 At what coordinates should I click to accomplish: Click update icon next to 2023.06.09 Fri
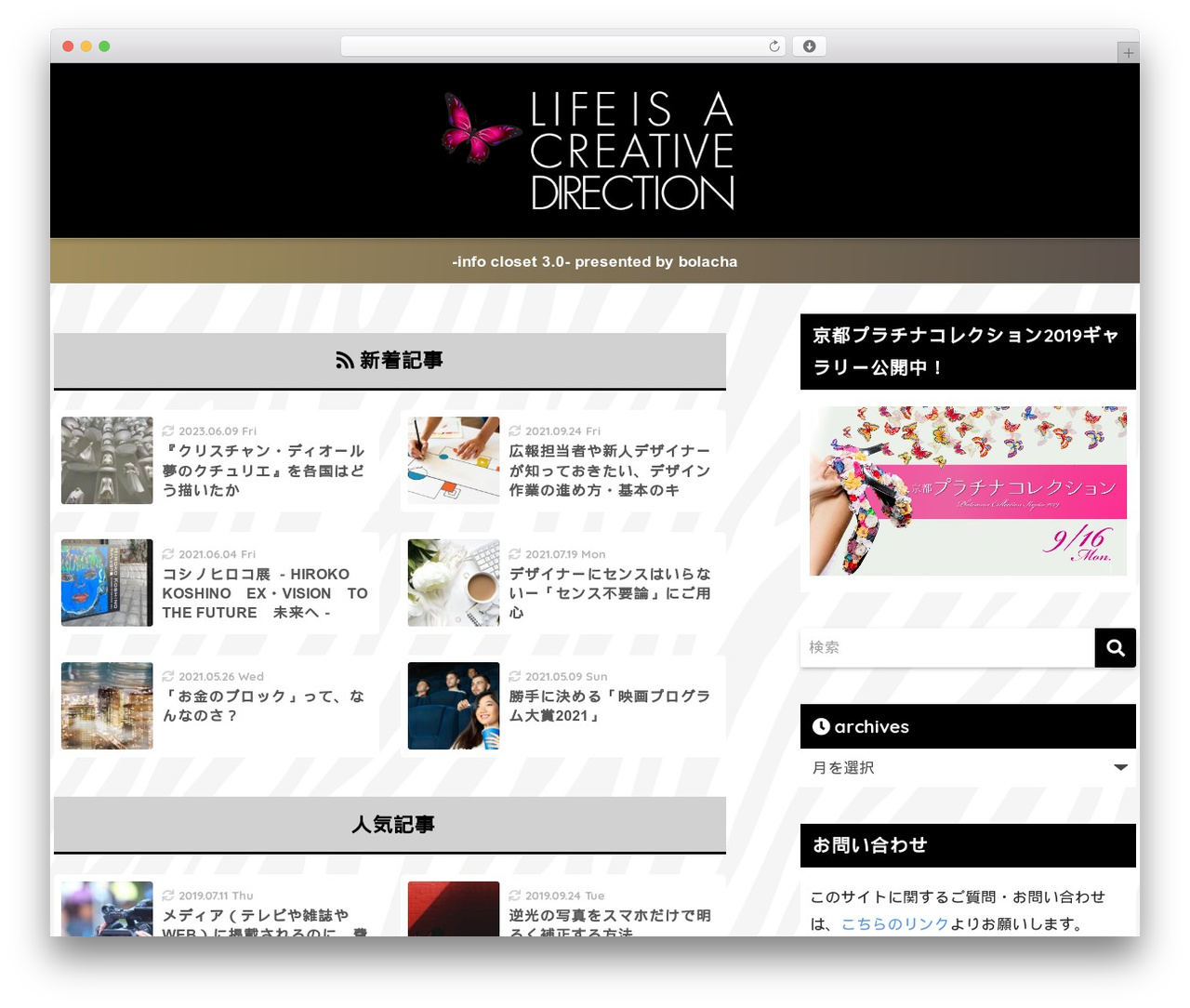168,431
